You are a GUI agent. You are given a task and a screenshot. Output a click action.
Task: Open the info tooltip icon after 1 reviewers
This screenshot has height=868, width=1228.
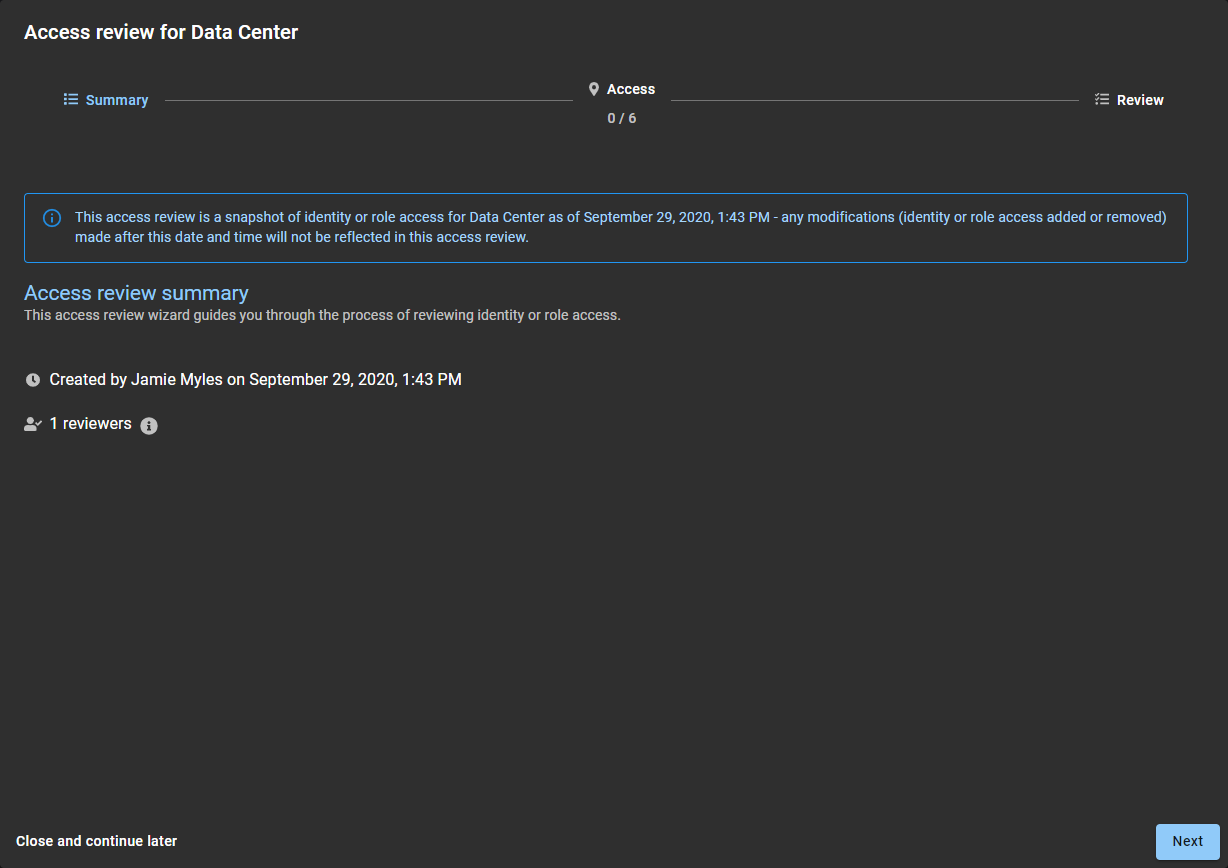pyautogui.click(x=149, y=426)
